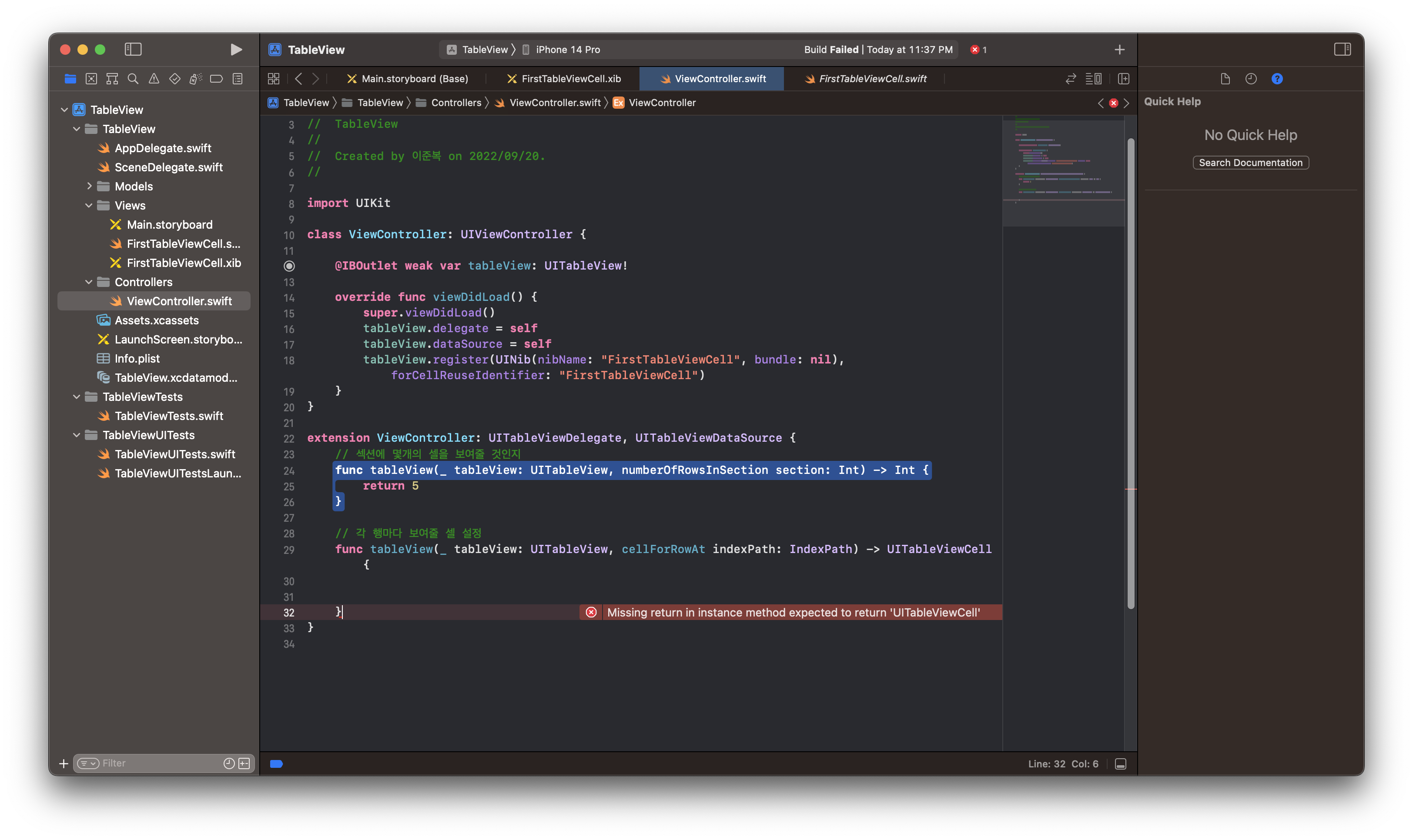The width and height of the screenshot is (1413, 840).
Task: Show the History inspector clock icon
Action: click(x=1251, y=79)
